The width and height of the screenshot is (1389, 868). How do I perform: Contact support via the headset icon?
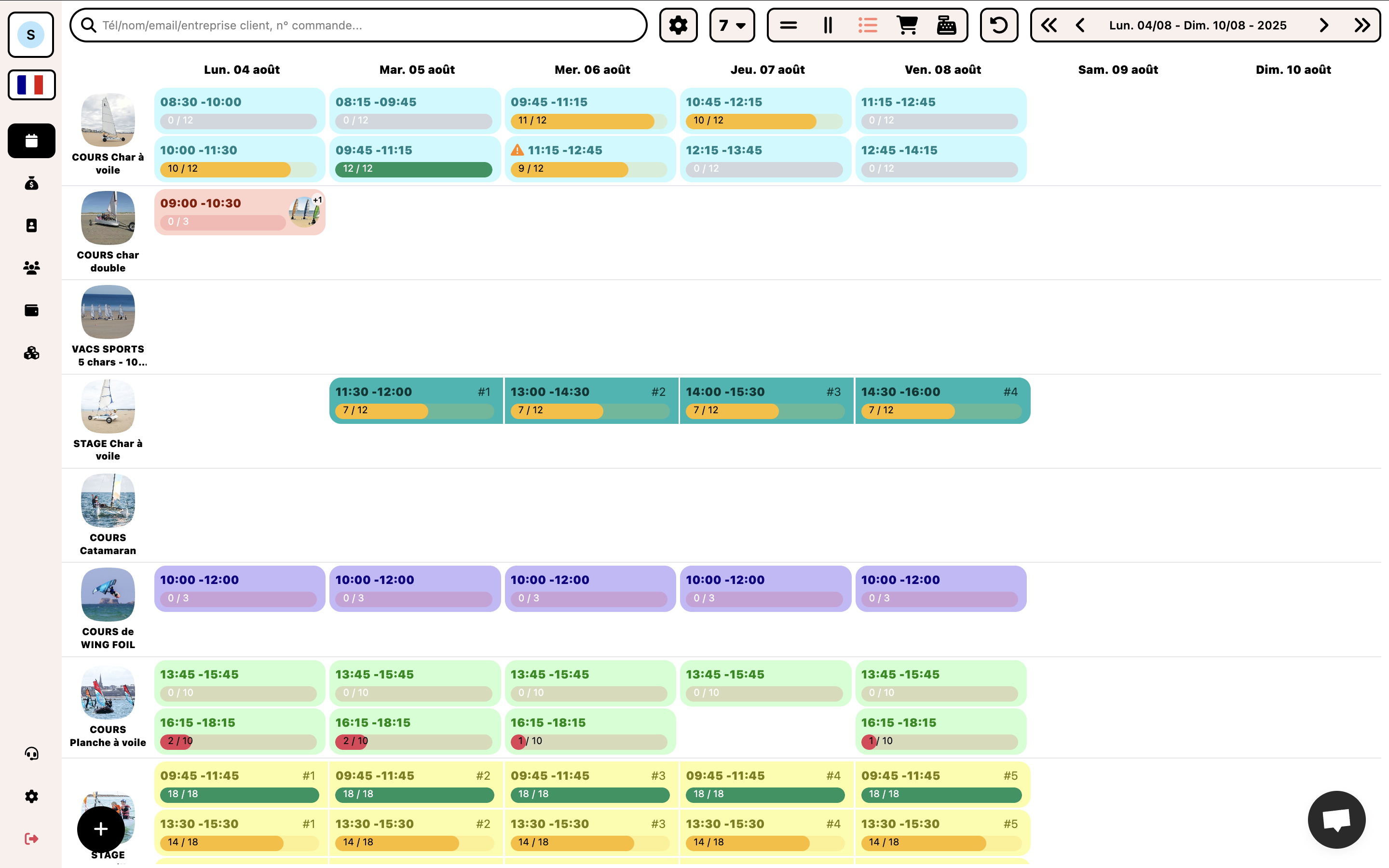click(31, 753)
